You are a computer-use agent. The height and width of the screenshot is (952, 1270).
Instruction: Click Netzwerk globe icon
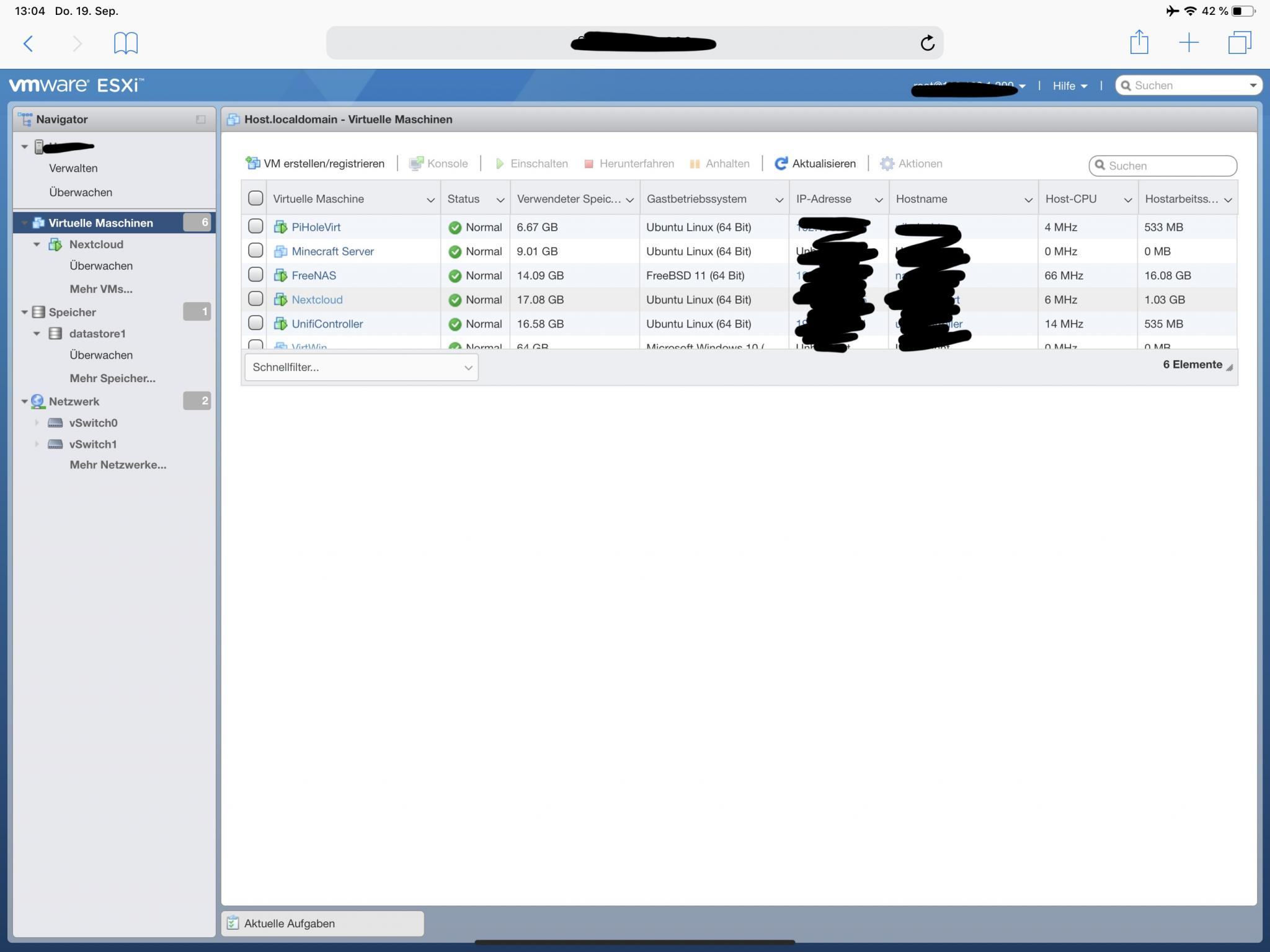38,401
